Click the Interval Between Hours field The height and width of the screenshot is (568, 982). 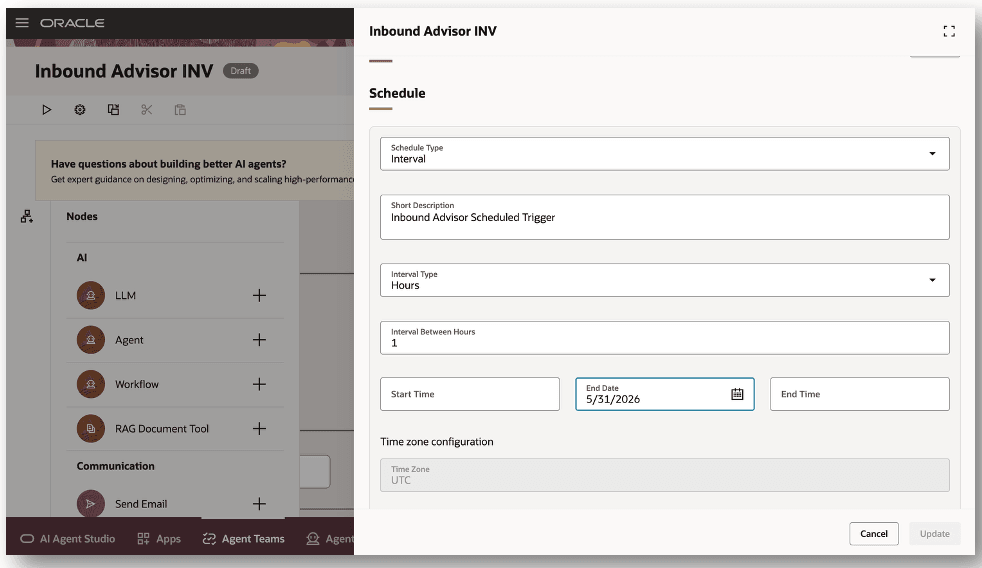pyautogui.click(x=664, y=338)
